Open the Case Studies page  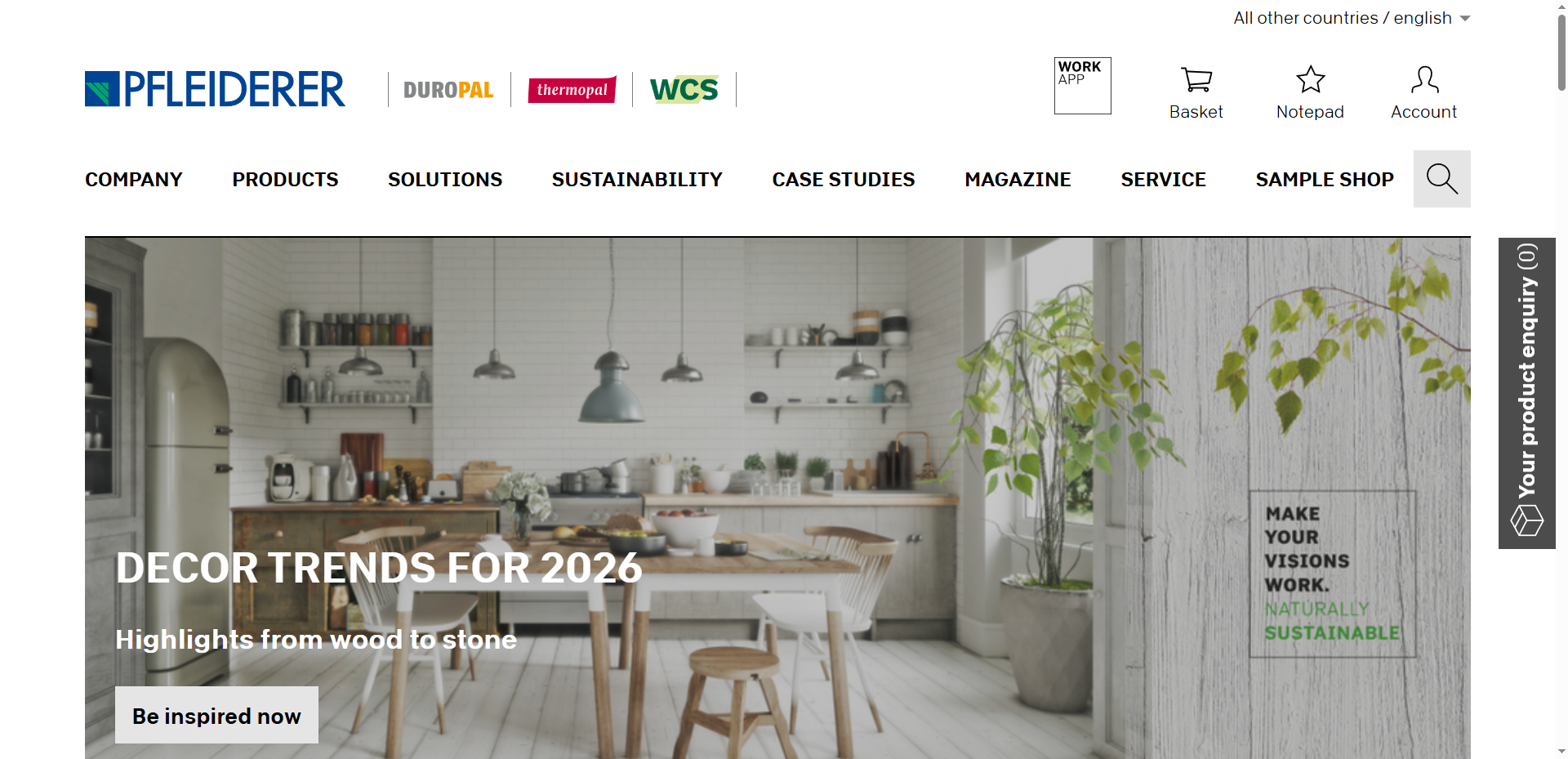click(844, 180)
